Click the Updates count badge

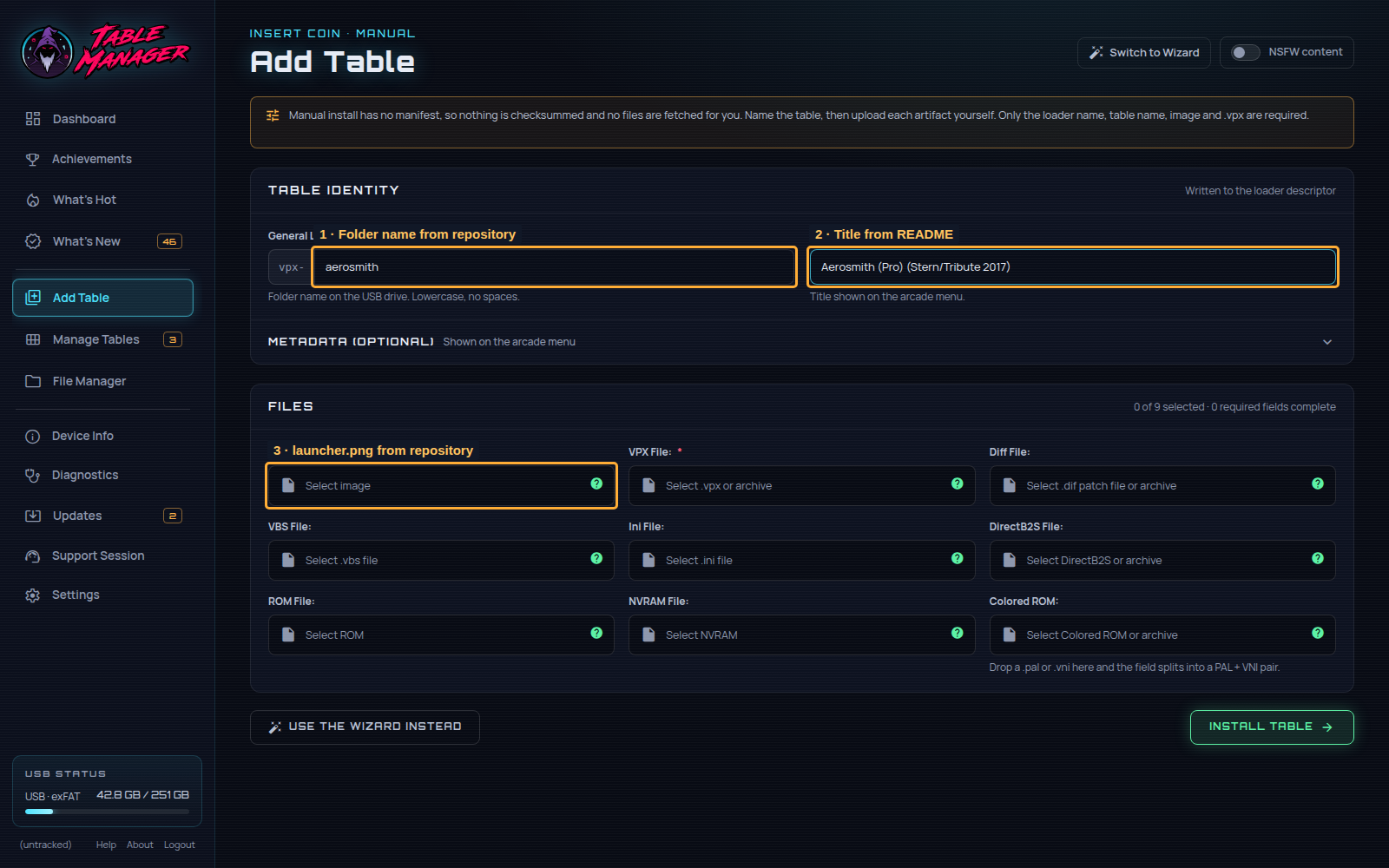tap(173, 516)
